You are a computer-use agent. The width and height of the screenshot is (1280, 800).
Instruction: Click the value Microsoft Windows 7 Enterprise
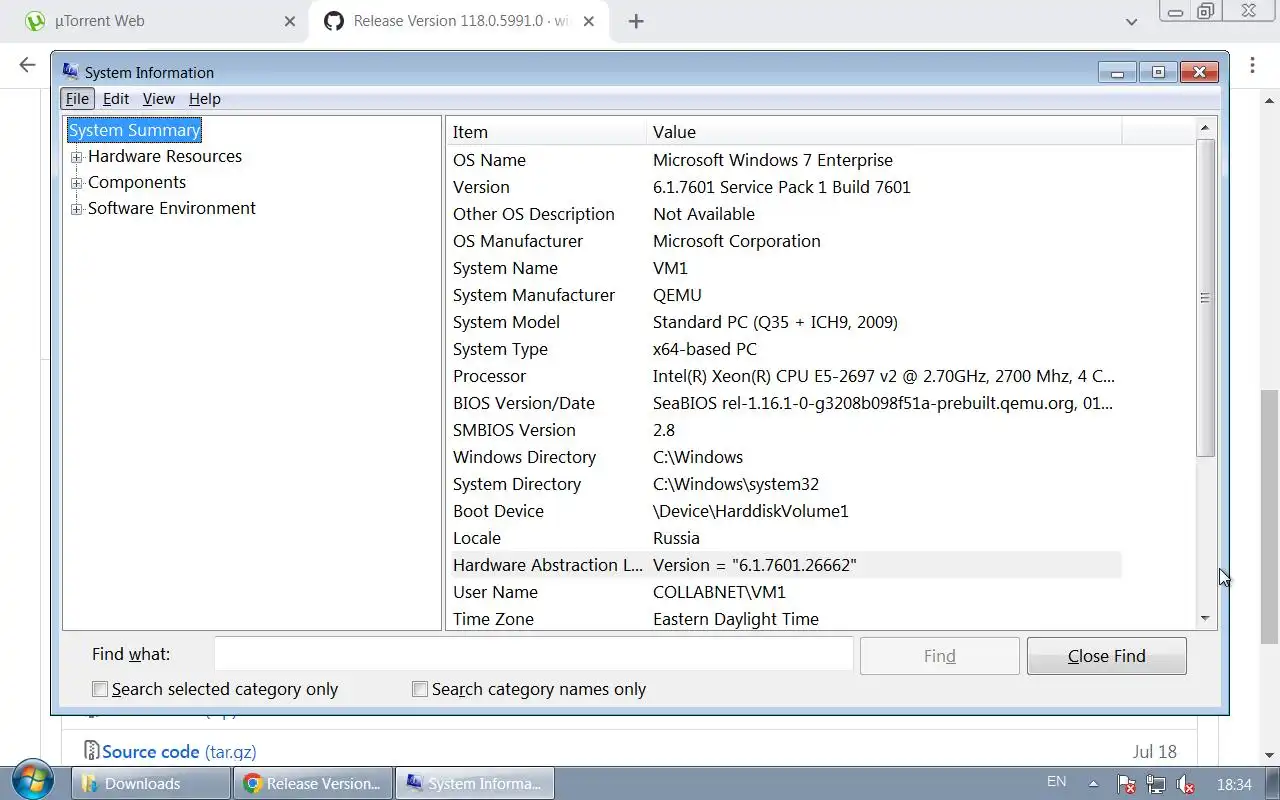(x=773, y=160)
